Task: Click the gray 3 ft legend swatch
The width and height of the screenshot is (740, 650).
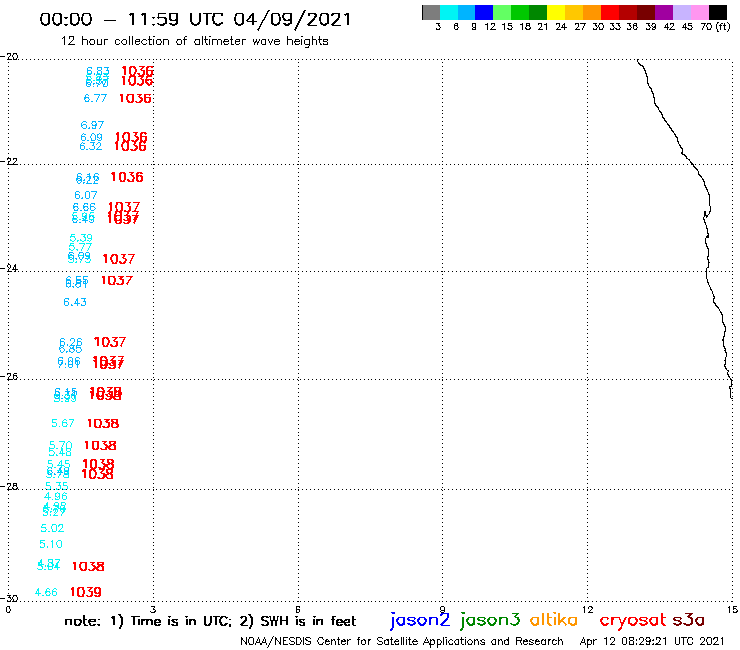Action: coord(431,13)
